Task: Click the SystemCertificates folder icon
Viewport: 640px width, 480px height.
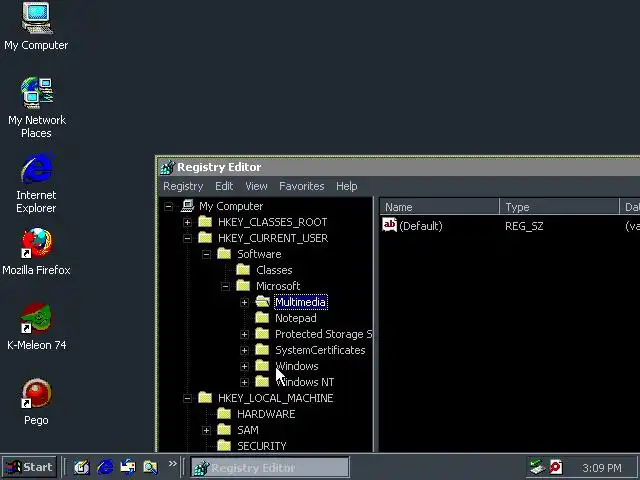Action: tap(262, 349)
